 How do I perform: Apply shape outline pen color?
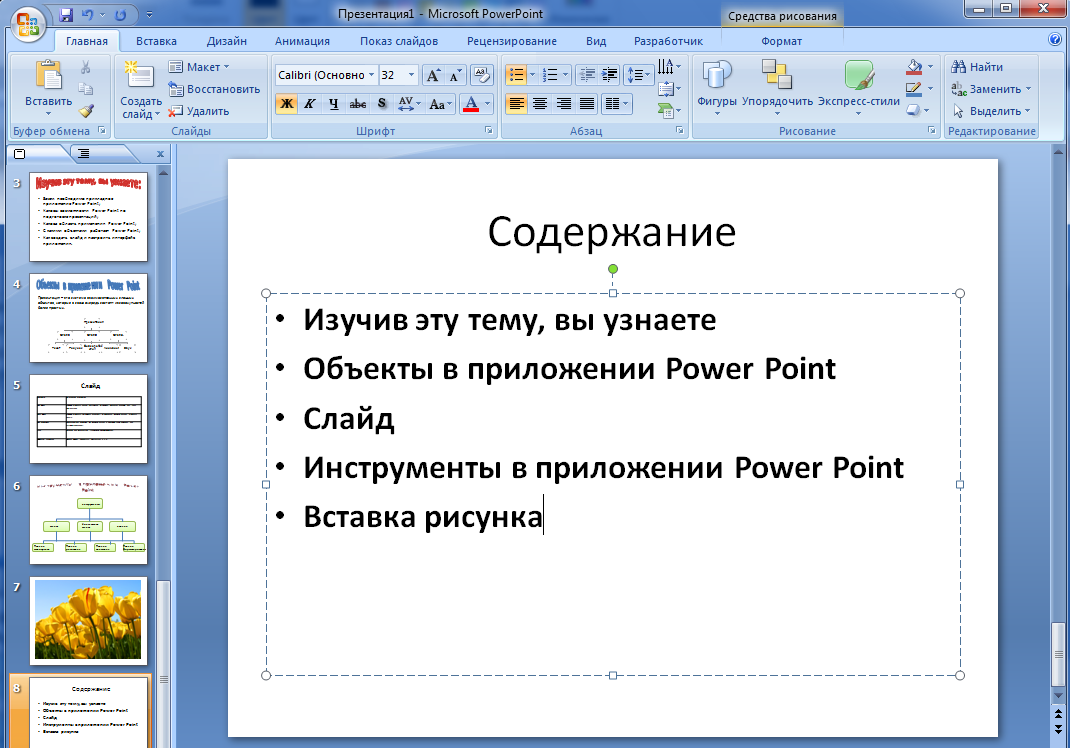tap(914, 88)
